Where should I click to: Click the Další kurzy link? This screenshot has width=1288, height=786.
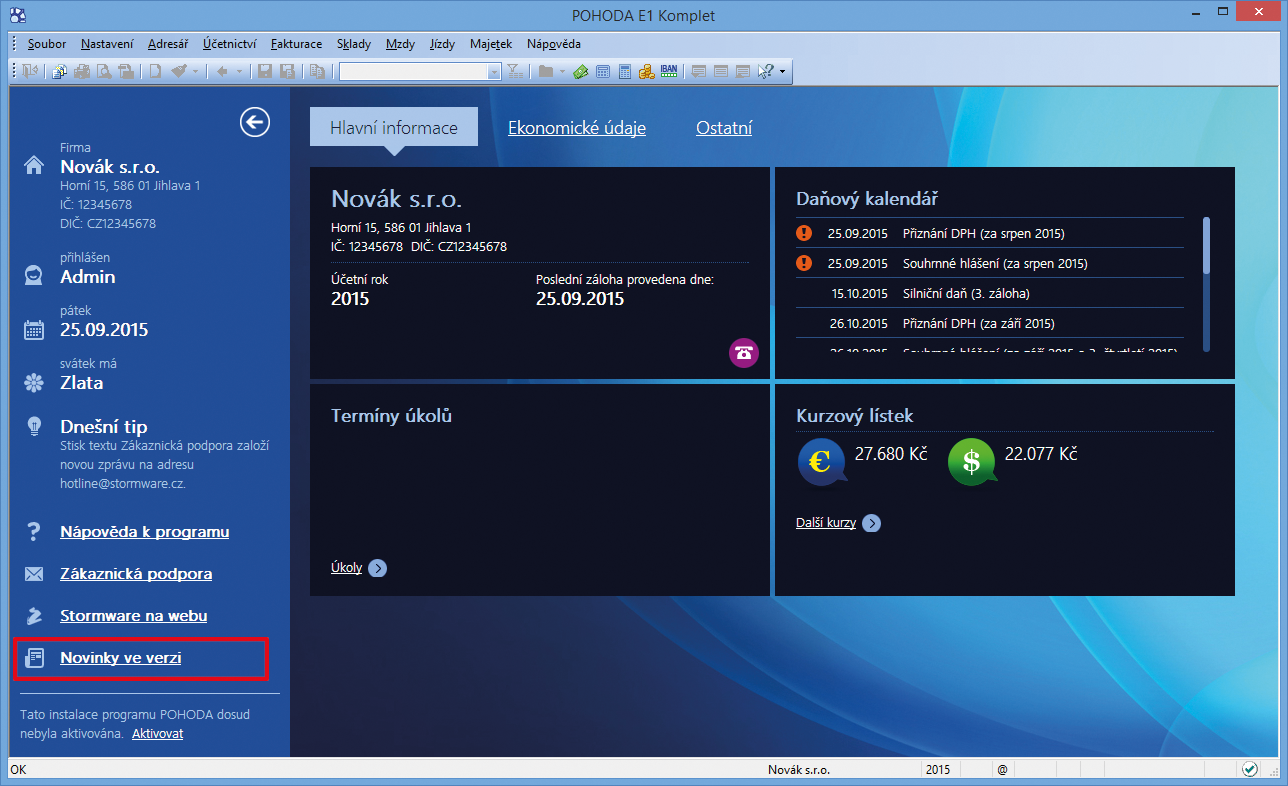pos(826,523)
